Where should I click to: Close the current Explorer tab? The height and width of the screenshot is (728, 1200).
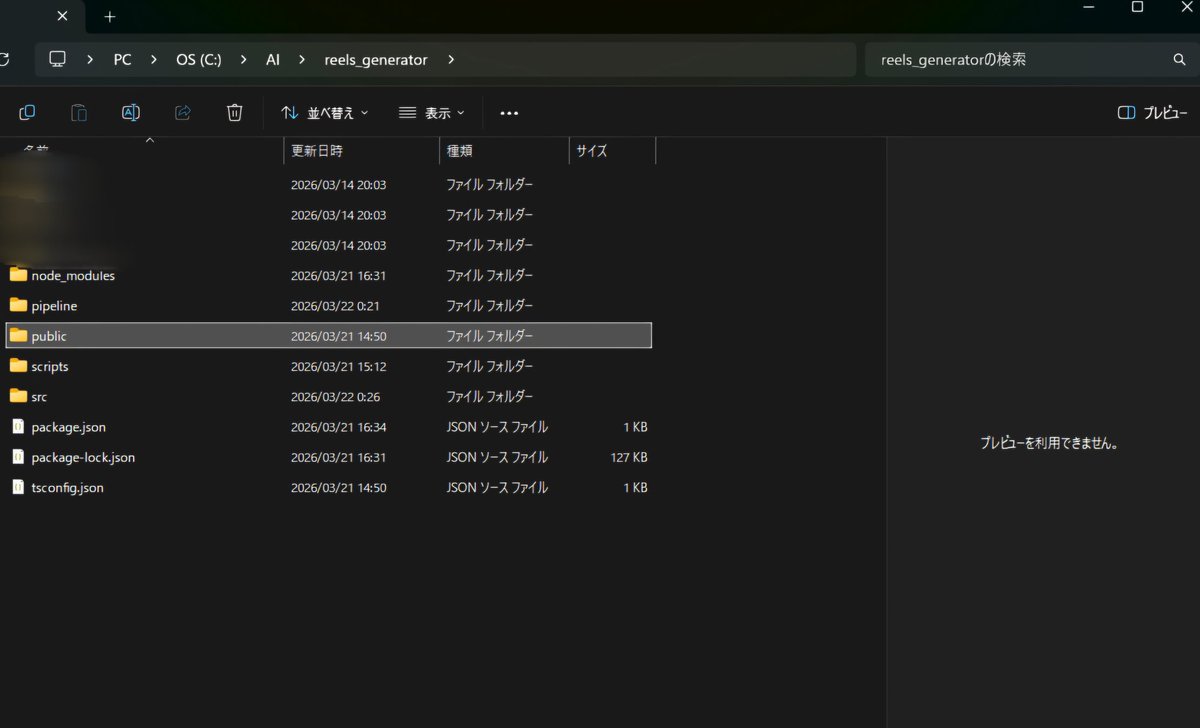tap(63, 17)
